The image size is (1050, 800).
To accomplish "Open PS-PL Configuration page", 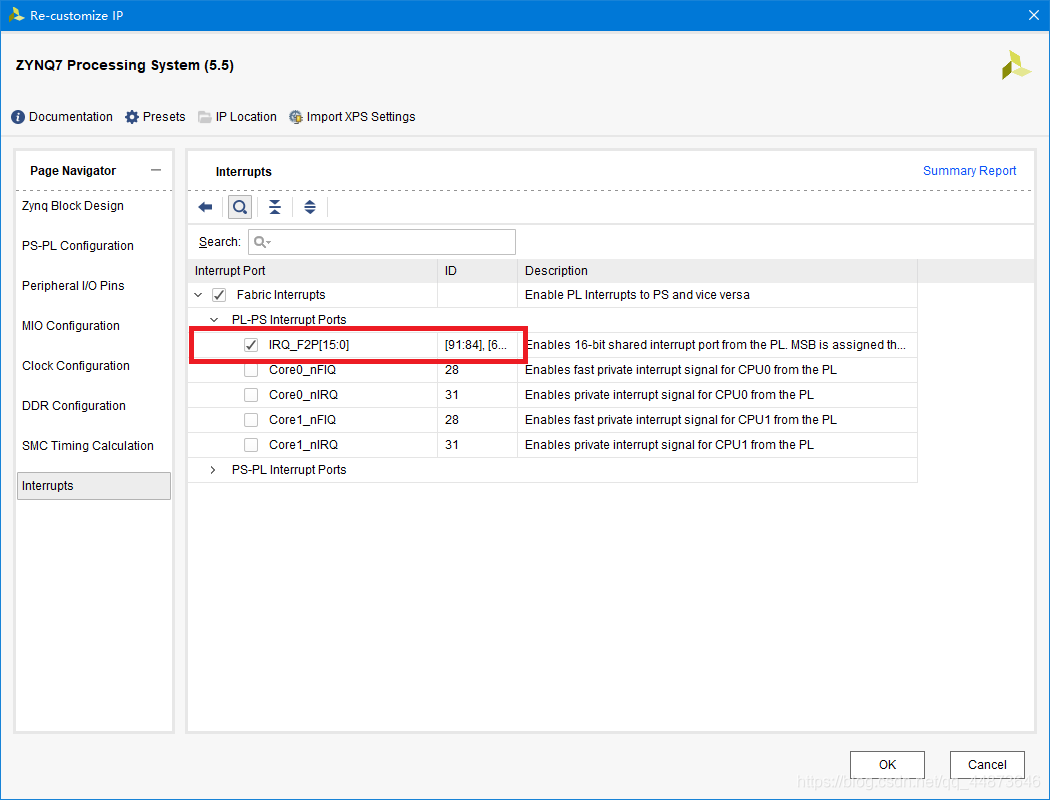I will point(78,246).
